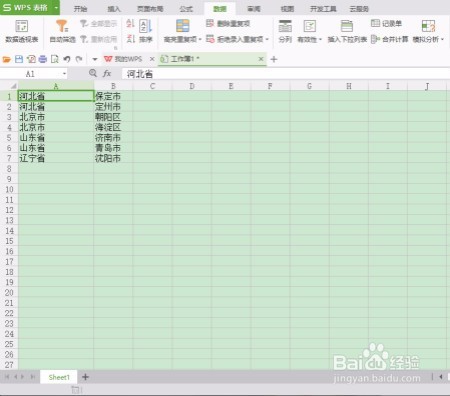Click Show All (全部显示) filter button
This screenshot has height=396, width=450.
[x=99, y=23]
